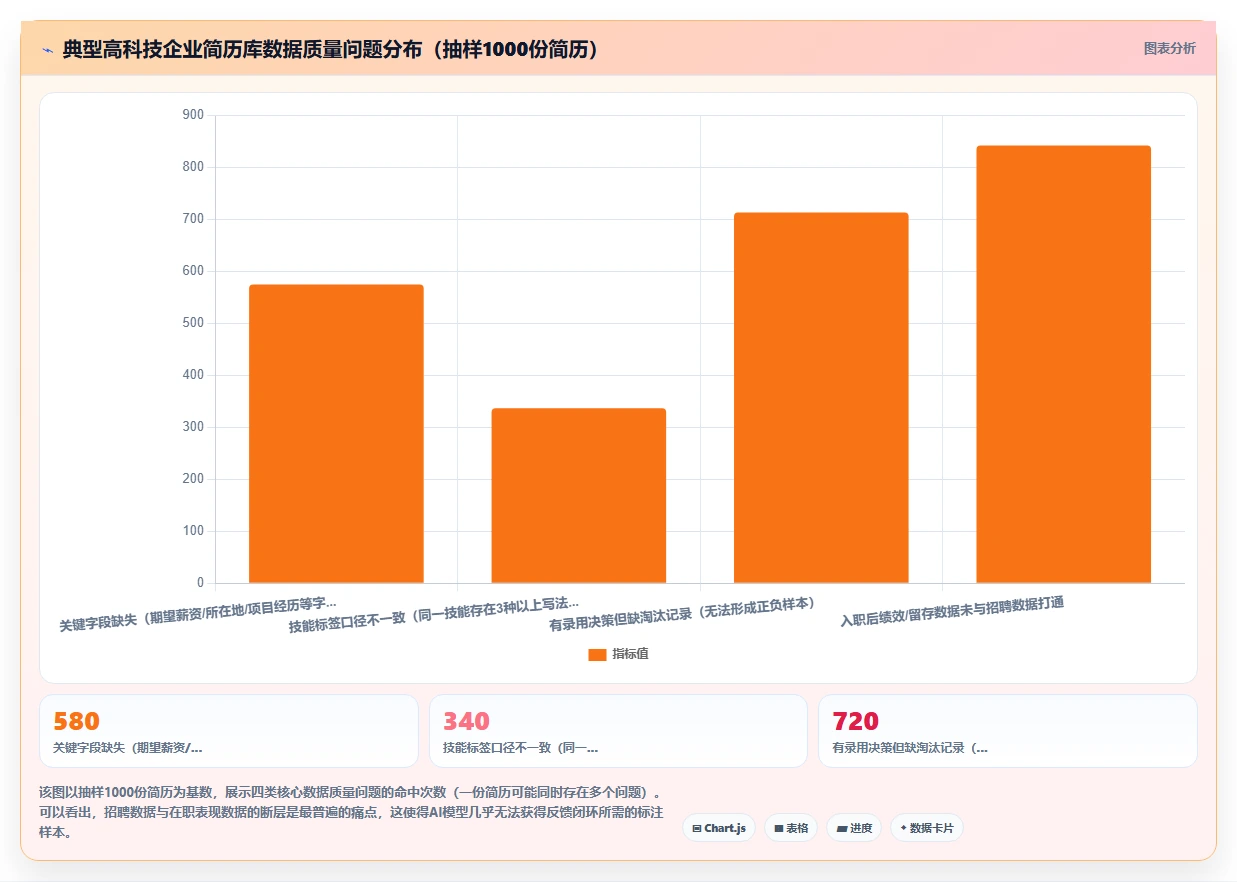Viewport: 1237px width, 882px height.
Task: Click the y-axis value 900
Action: click(193, 115)
